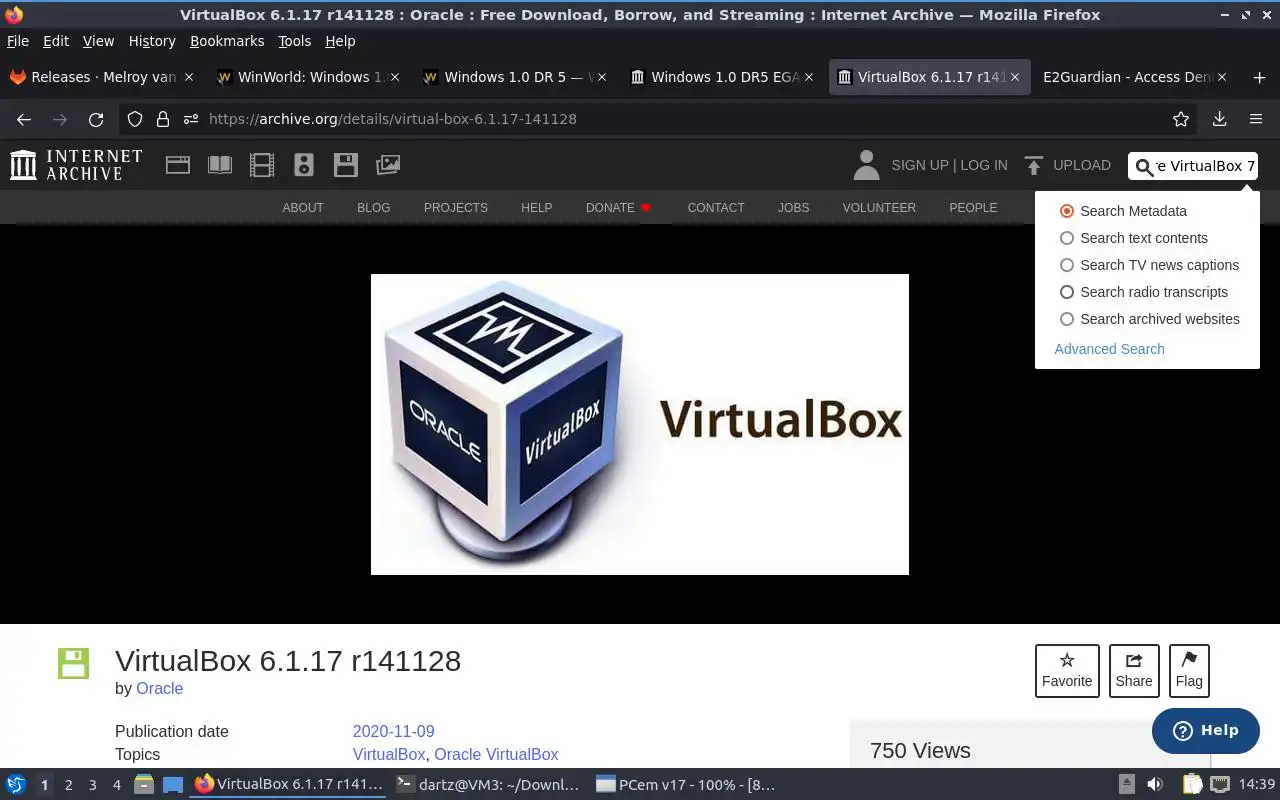Screen dimensions: 1280x800
Task: Open the PROJECTS nav link
Action: (456, 207)
